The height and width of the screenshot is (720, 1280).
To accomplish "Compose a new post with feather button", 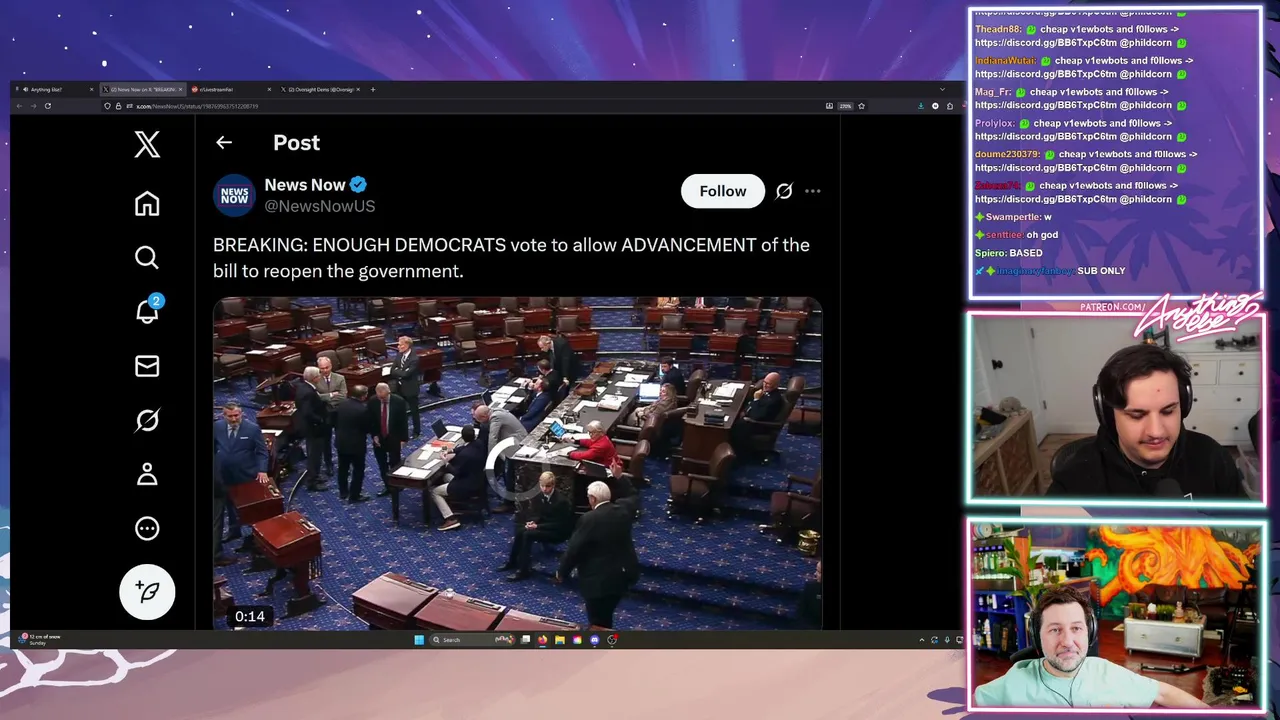I will click(147, 592).
